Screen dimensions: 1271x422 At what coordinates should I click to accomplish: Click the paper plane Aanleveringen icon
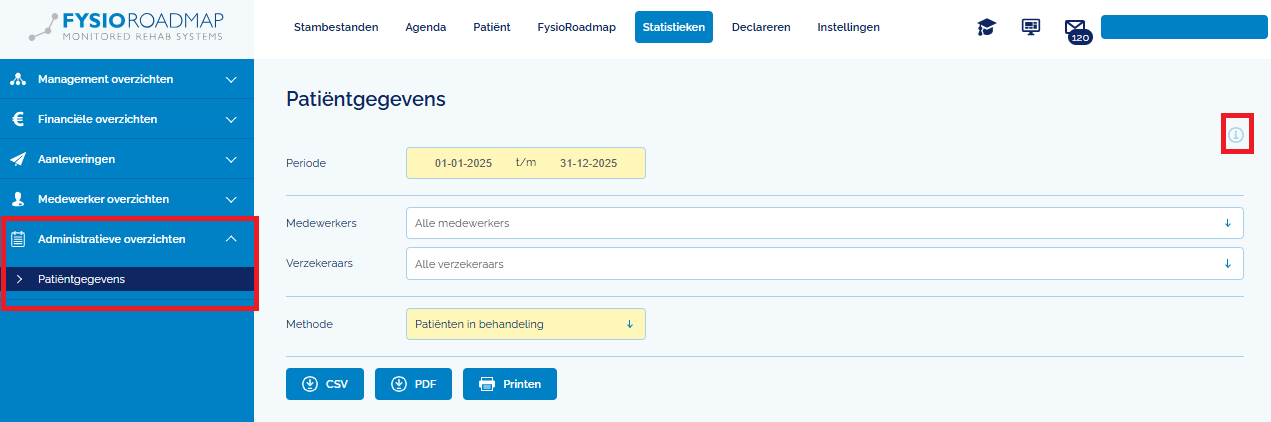(18, 159)
